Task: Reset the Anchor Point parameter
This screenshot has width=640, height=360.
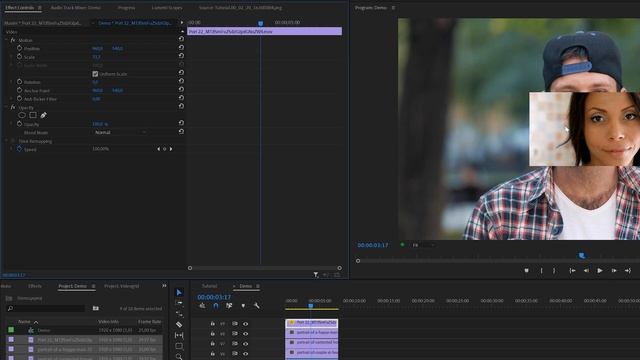Action: coord(181,89)
